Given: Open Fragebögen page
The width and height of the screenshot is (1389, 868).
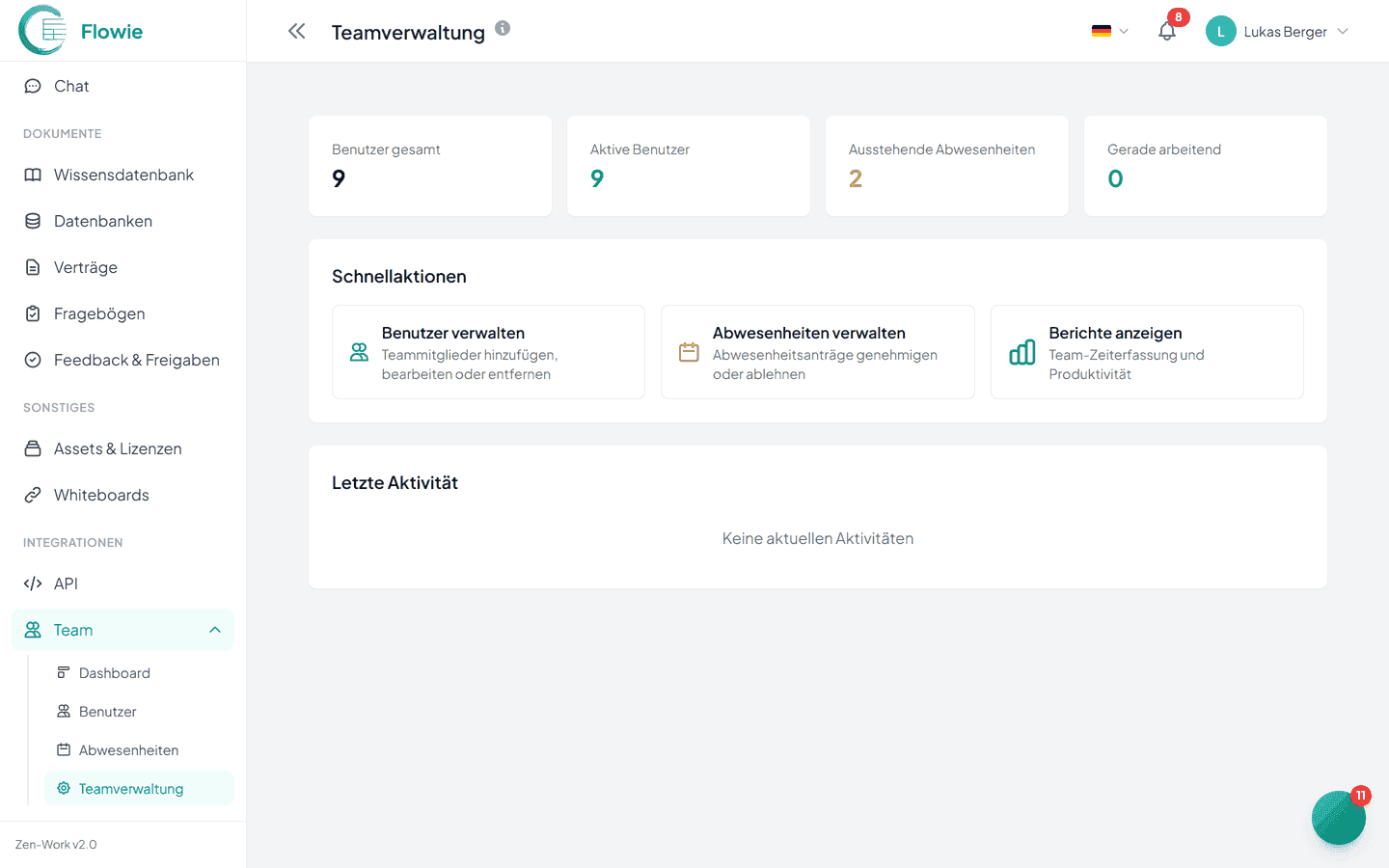Looking at the screenshot, I should 123,313.
